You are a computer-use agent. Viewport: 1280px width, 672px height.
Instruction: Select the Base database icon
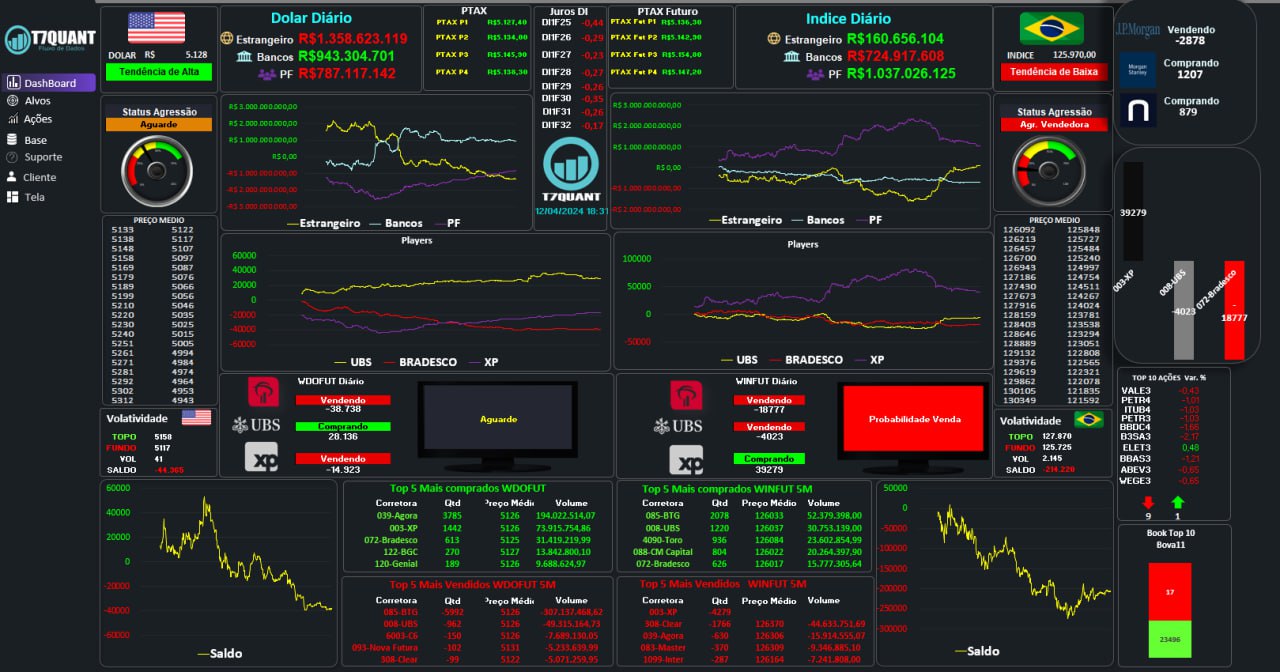[x=13, y=140]
